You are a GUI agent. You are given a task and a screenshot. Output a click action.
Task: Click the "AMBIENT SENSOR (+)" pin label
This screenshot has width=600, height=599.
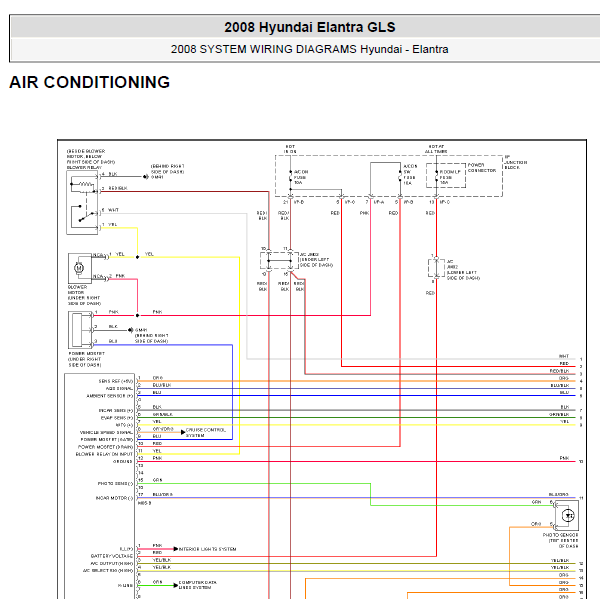coord(110,396)
